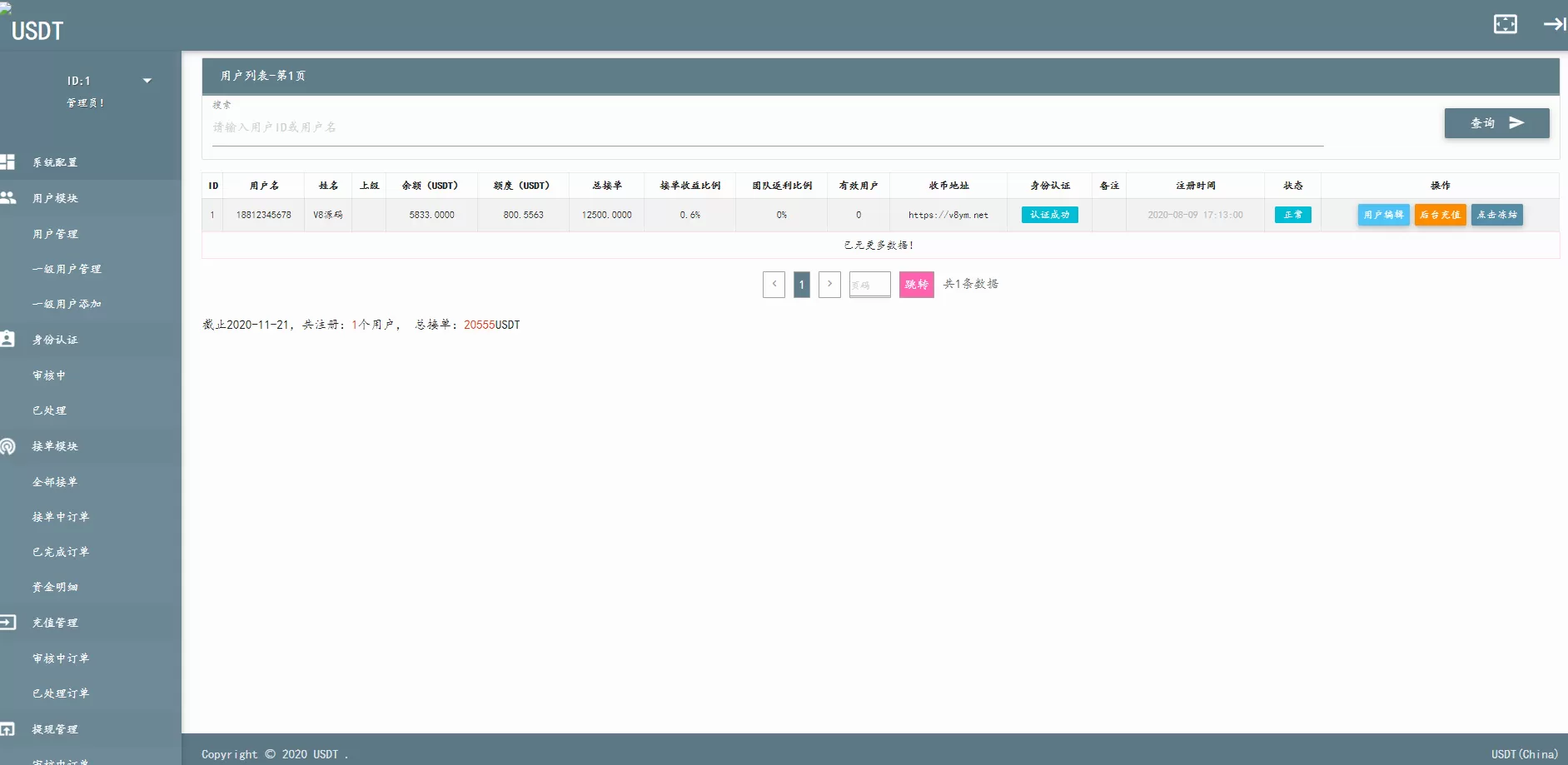Select 资金明细 in the sidebar

pyautogui.click(x=55, y=587)
